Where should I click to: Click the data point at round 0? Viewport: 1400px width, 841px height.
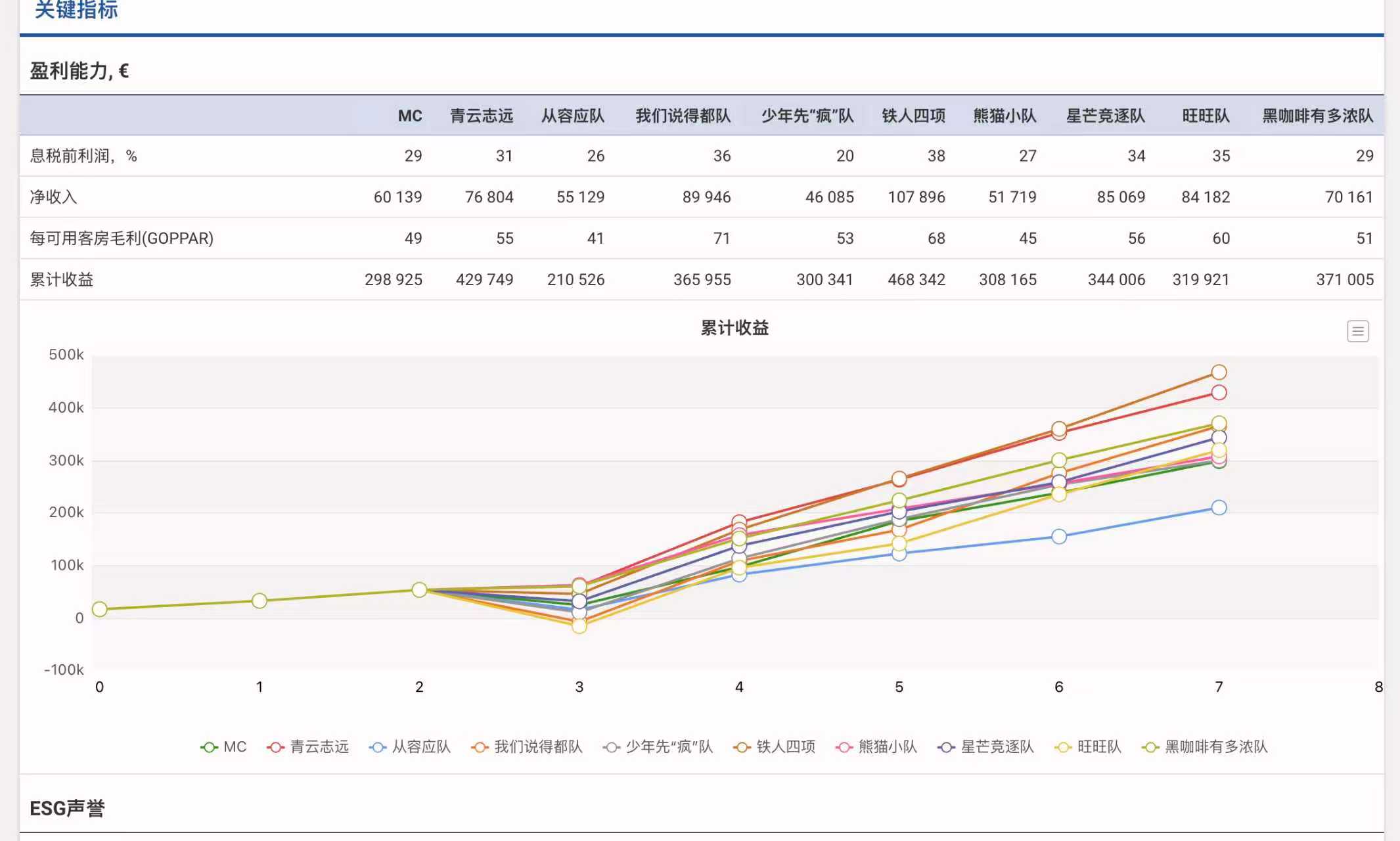pos(100,609)
